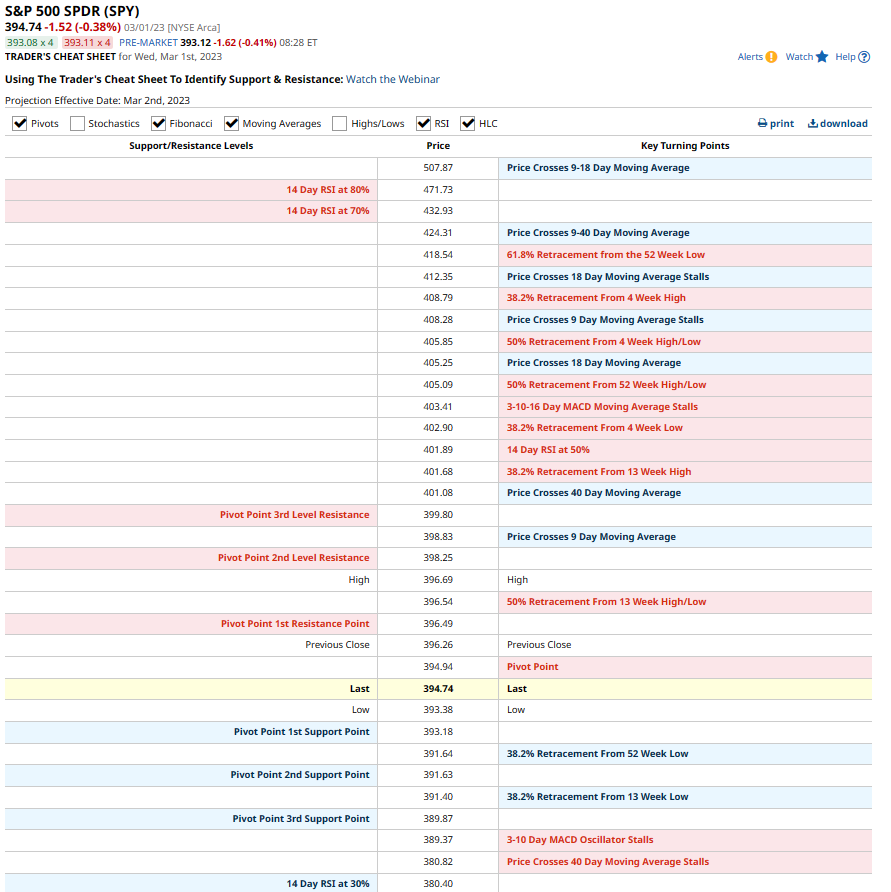This screenshot has width=891, height=892.
Task: Click 38.2% Retracement From 4 Week High
Action: click(x=596, y=298)
